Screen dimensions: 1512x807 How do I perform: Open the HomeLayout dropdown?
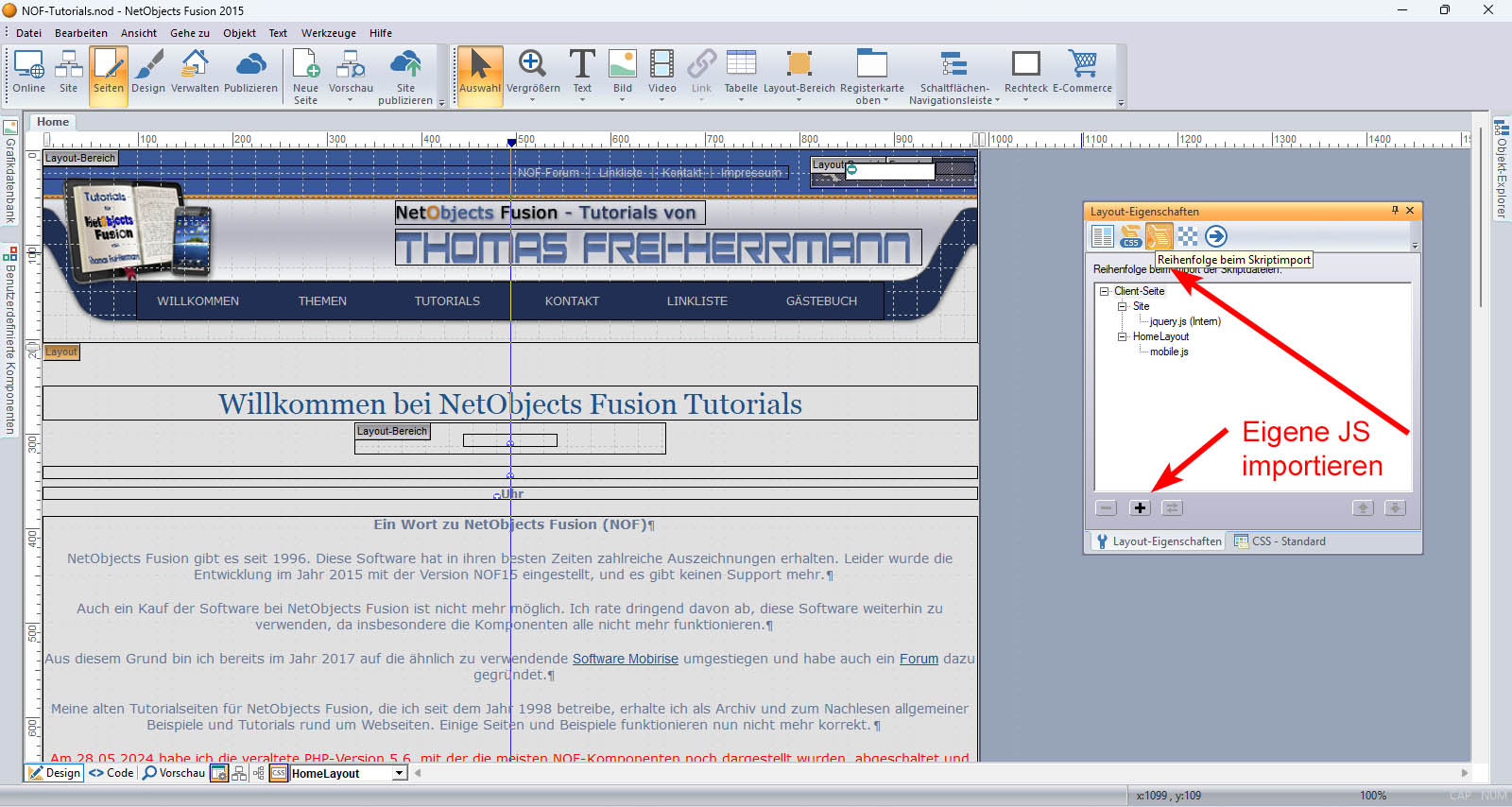pyautogui.click(x=400, y=773)
